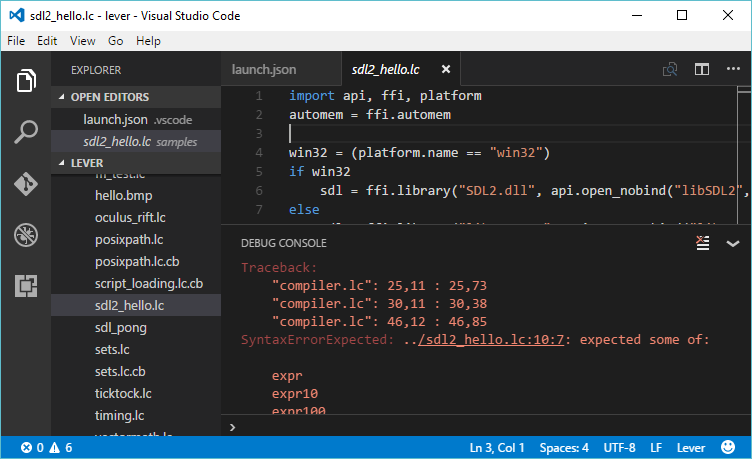Image resolution: width=752 pixels, height=459 pixels.
Task: Switch to the launch.json tab
Action: [x=264, y=70]
